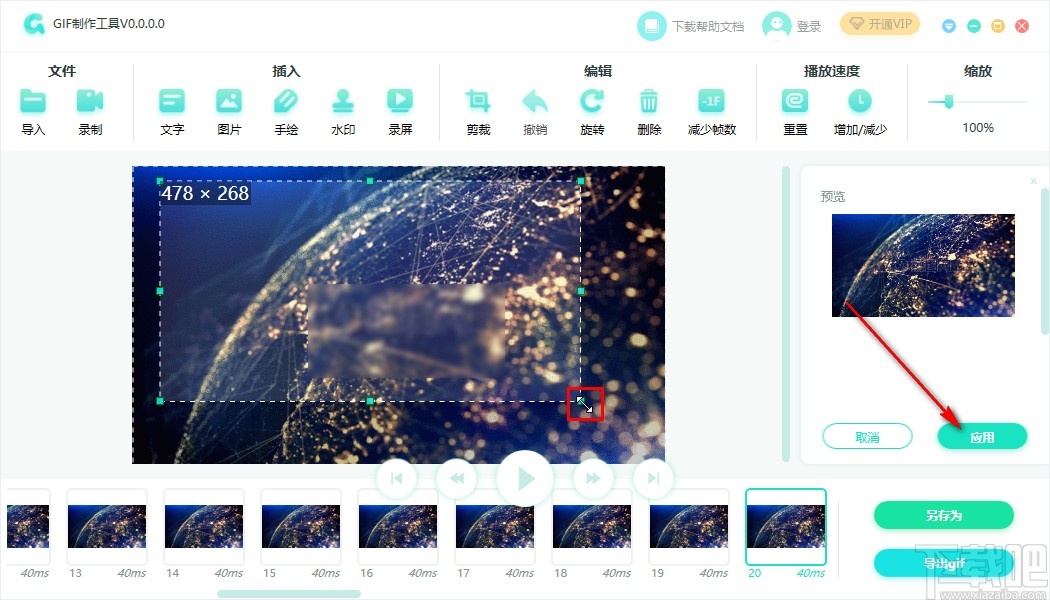Insert a picture with the 图片 icon
Screen dimensions: 1050x600
229,101
